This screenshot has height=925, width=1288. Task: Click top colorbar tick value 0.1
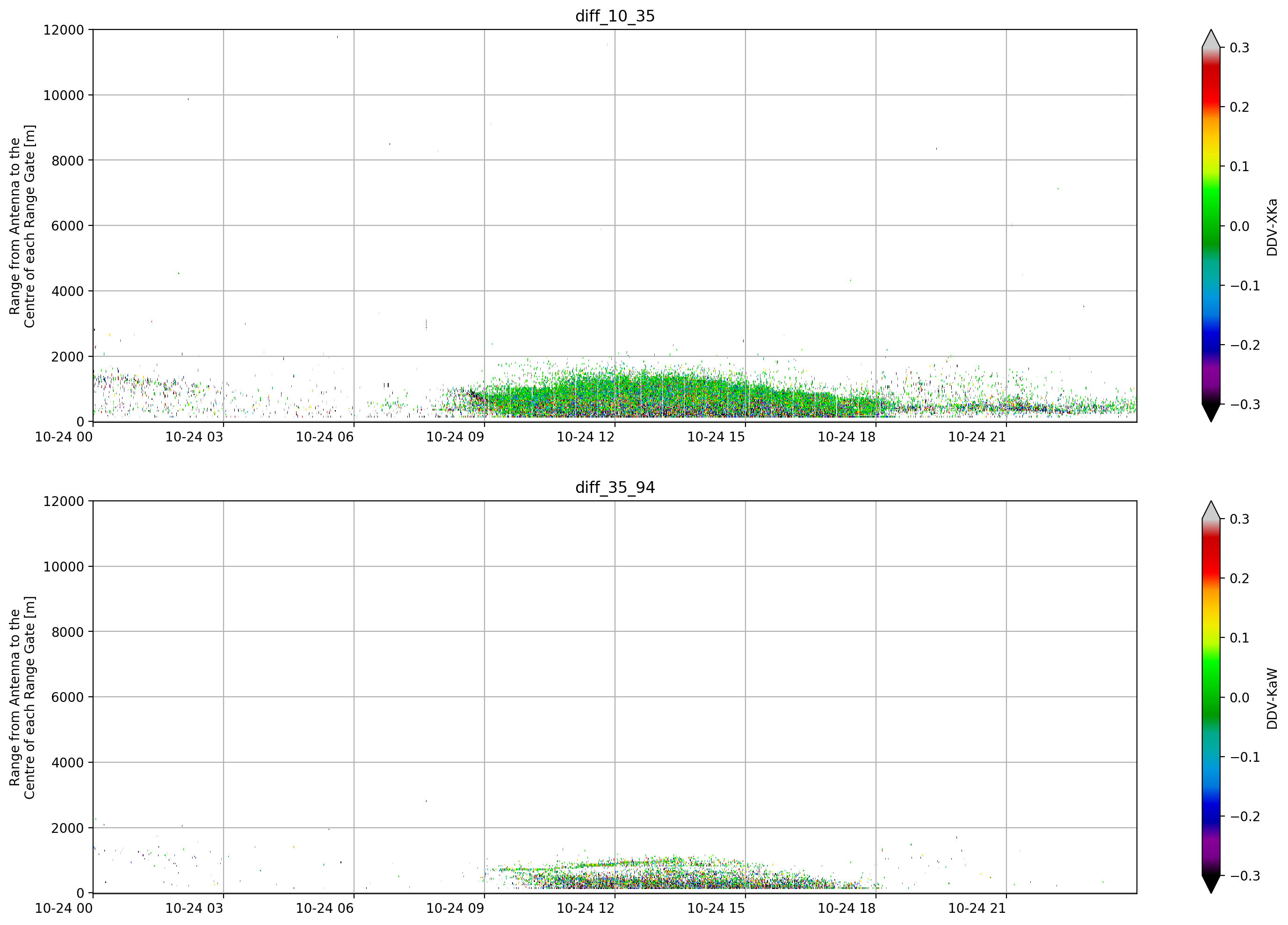click(x=1240, y=167)
